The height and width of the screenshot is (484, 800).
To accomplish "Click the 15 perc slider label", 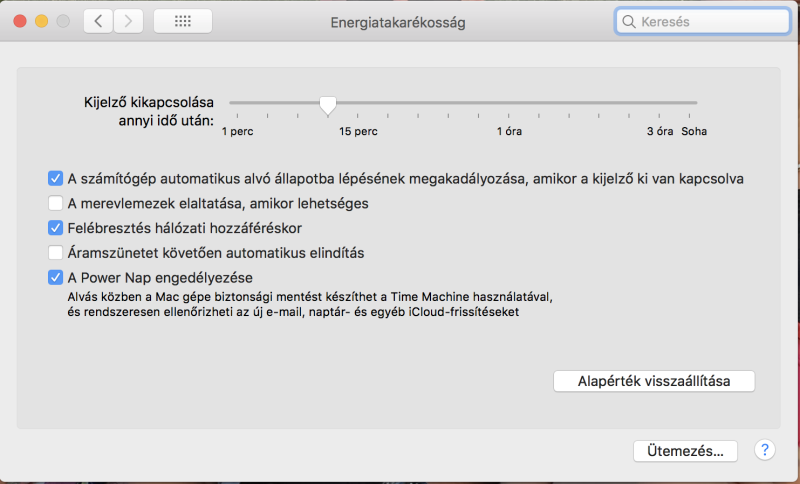I will (x=358, y=131).
